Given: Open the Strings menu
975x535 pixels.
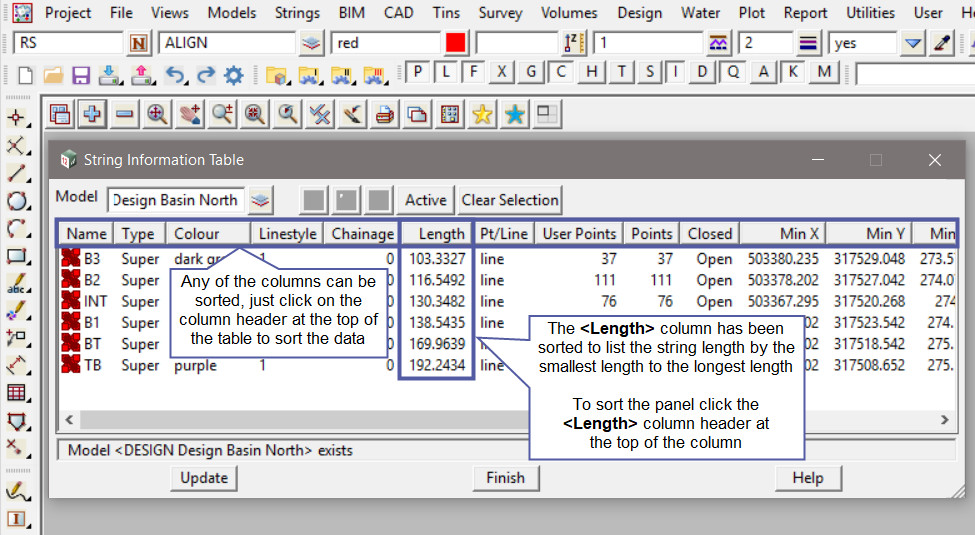Looking at the screenshot, I should [x=297, y=13].
